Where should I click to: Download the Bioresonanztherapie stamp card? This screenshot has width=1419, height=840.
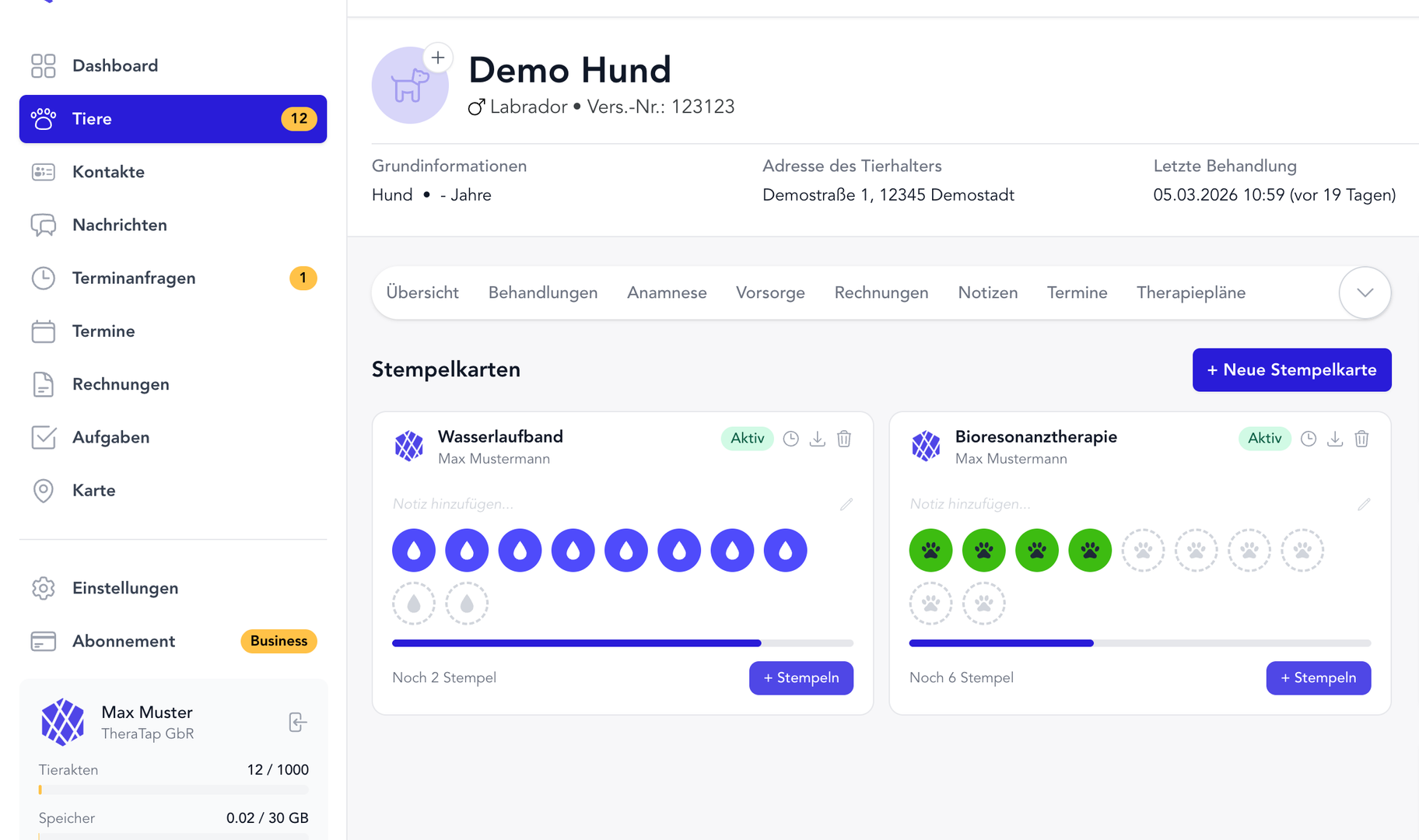coord(1335,439)
